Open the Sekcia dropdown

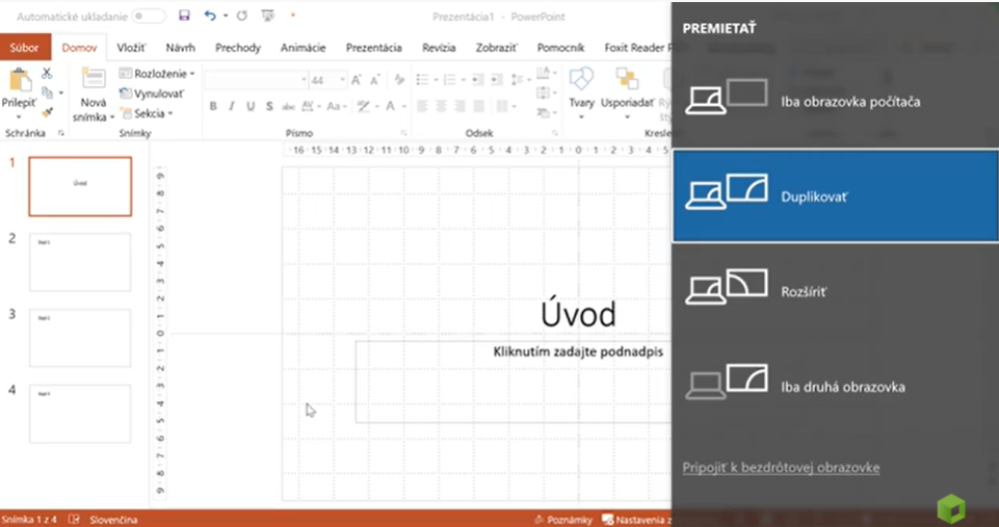pyautogui.click(x=147, y=113)
